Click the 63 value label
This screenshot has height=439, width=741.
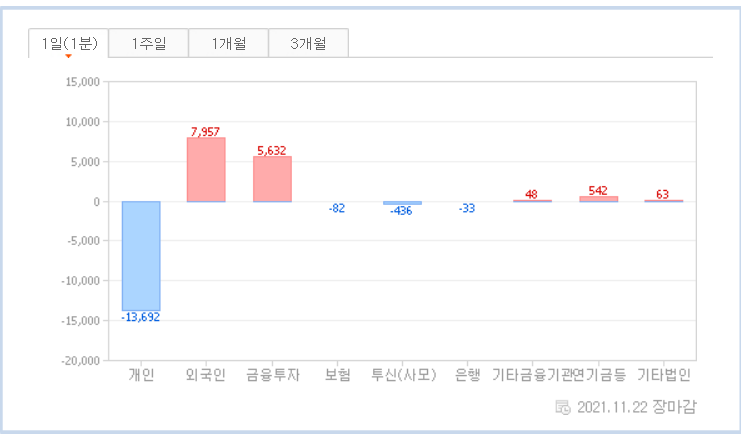tap(663, 194)
